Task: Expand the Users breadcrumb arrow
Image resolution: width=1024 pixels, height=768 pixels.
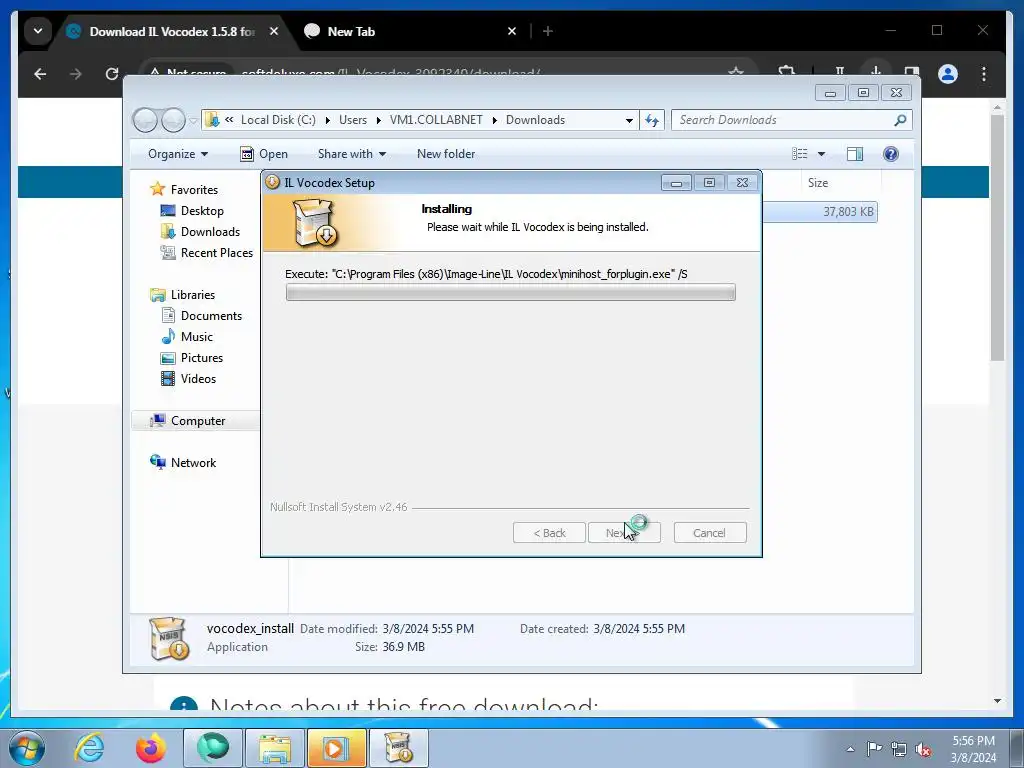Action: (378, 120)
